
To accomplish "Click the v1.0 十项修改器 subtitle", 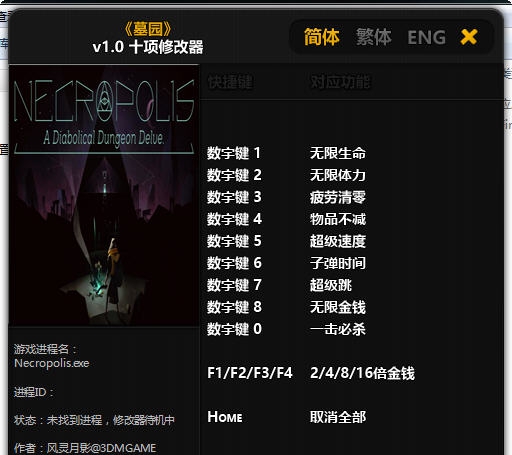I will pyautogui.click(x=148, y=47).
